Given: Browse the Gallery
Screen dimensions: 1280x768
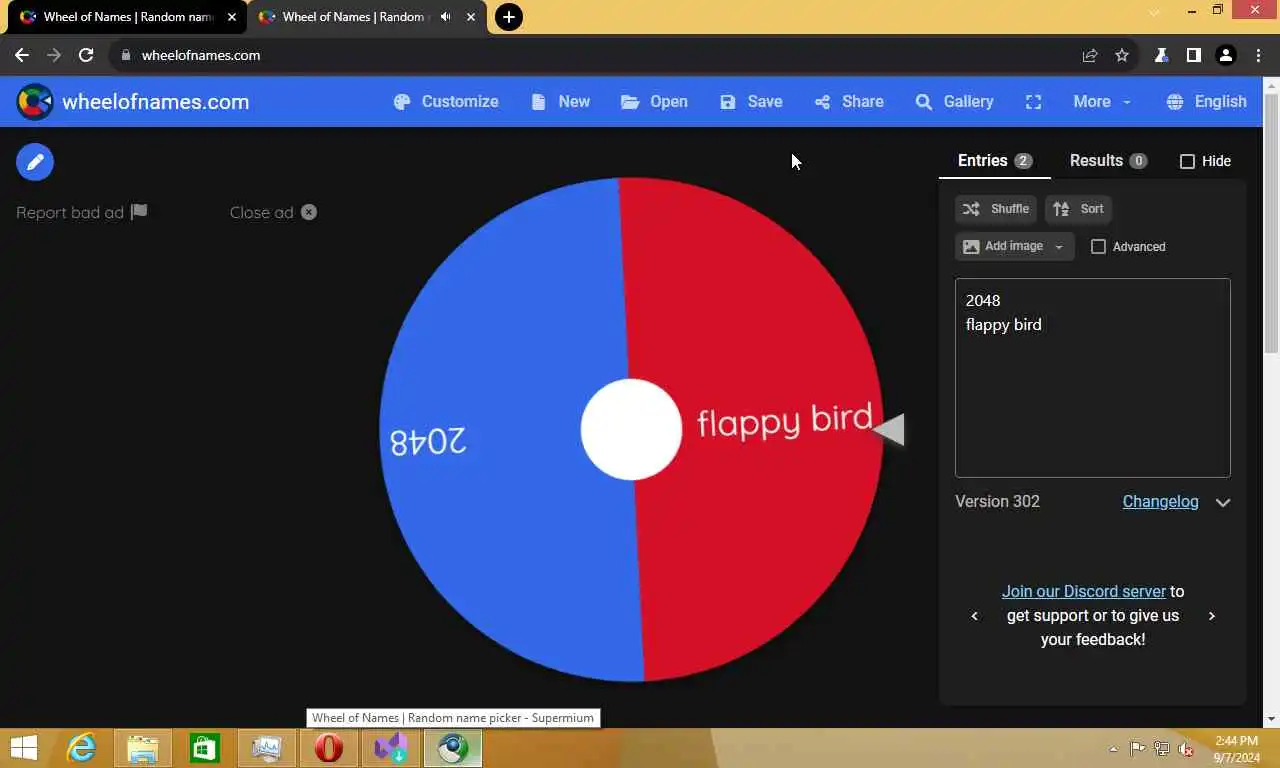Looking at the screenshot, I should click(954, 102).
